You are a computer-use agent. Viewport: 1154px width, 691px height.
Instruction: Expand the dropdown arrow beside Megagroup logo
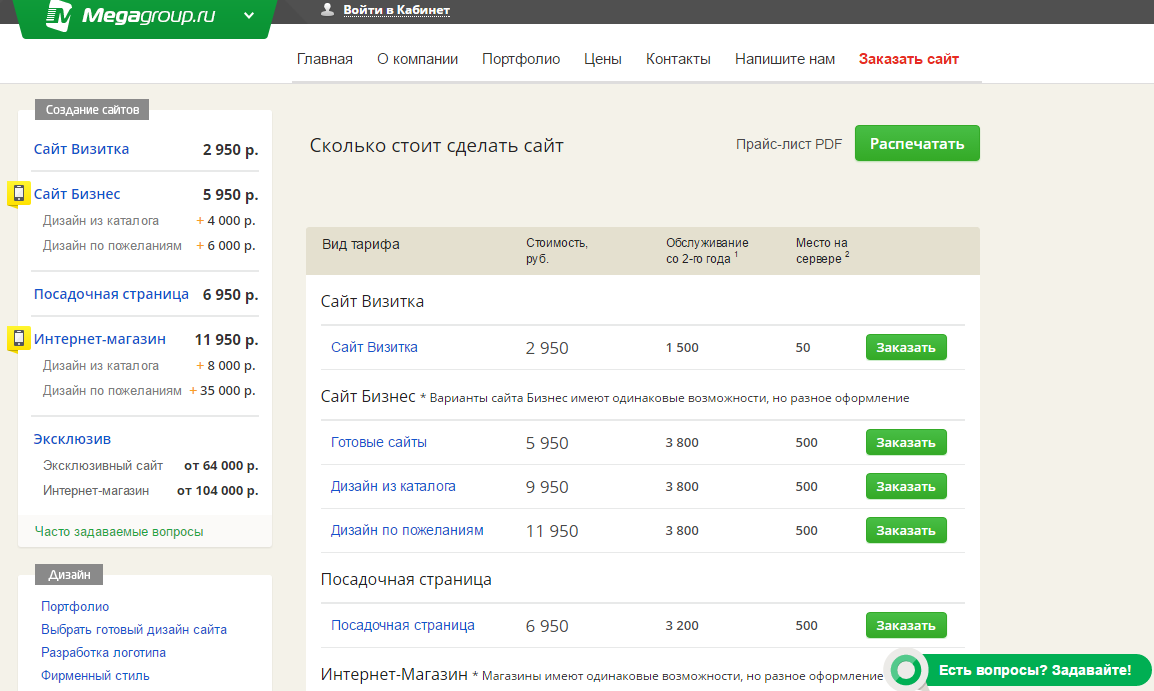(x=249, y=15)
